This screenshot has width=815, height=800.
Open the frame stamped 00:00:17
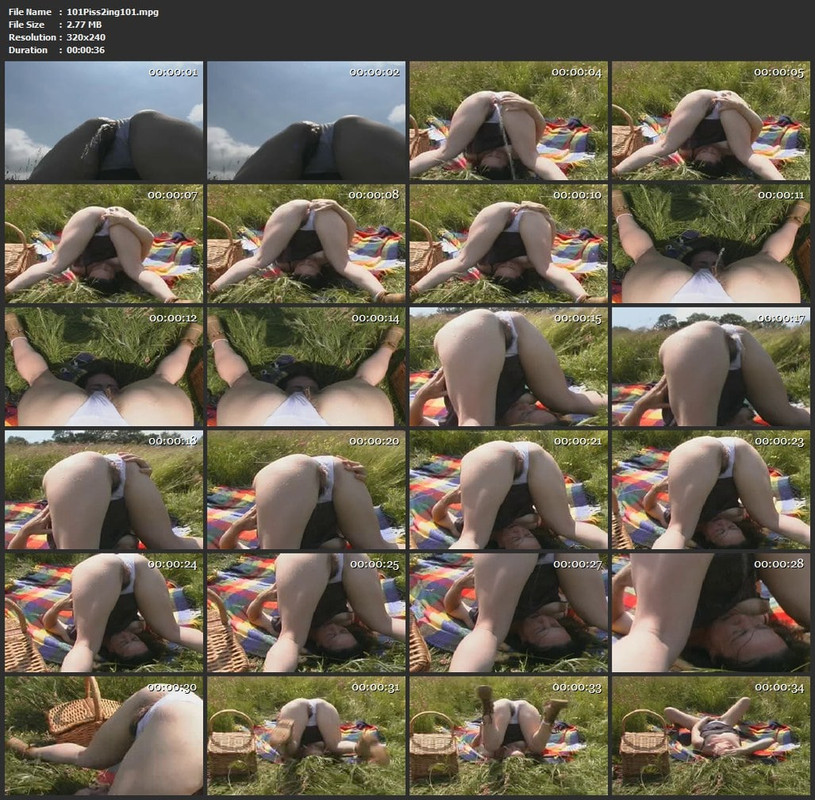tap(711, 367)
